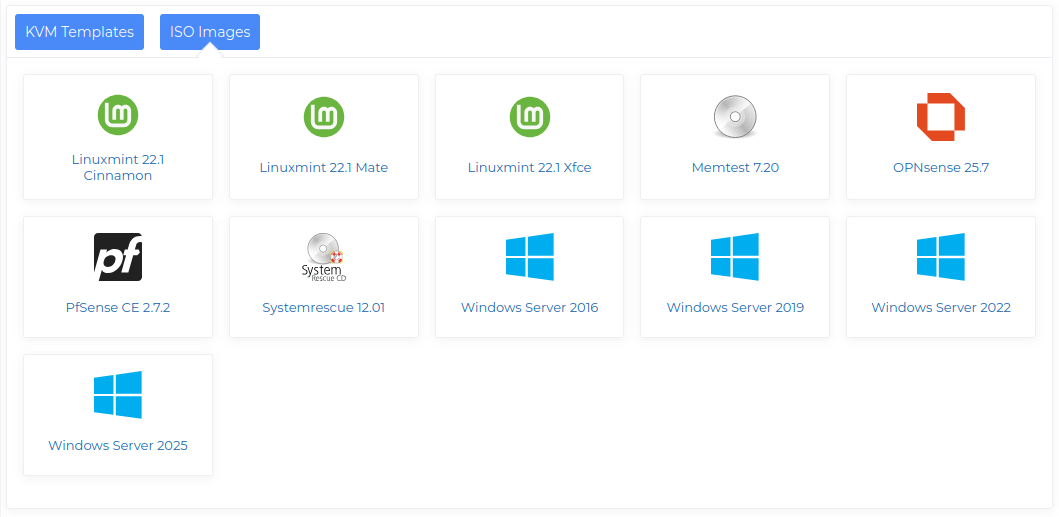Select the ISO Images tab
Screen dimensions: 1059x517
click(210, 32)
